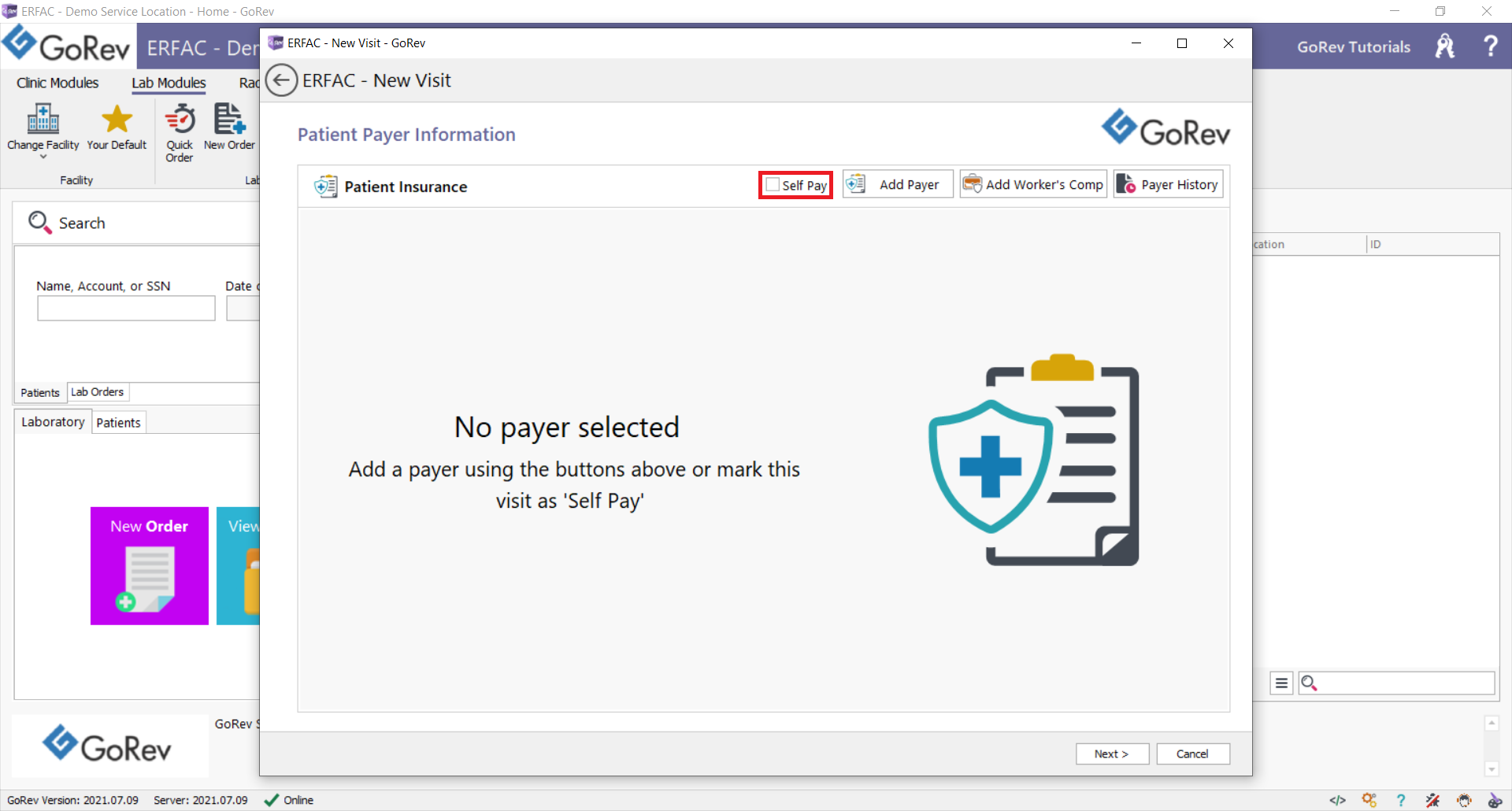Click the ID column header
The width and height of the screenshot is (1512, 811).
[1432, 244]
